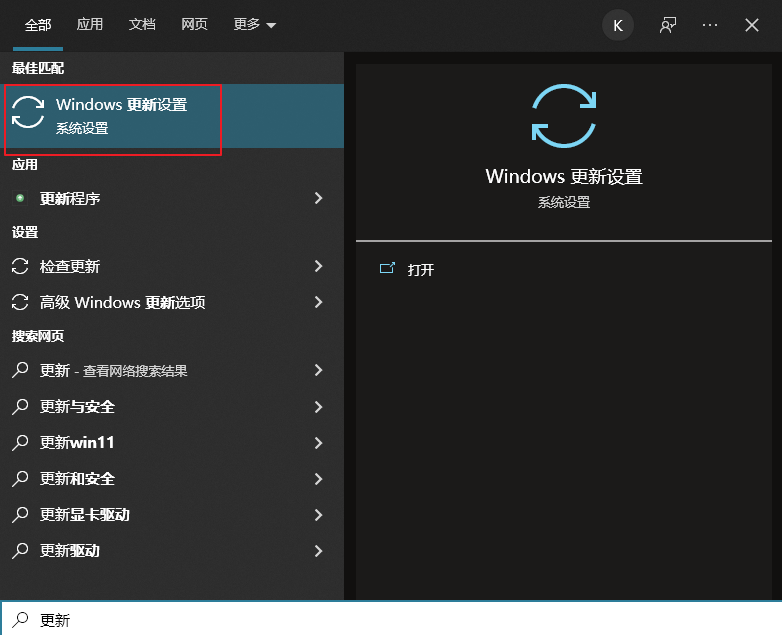The image size is (782, 635).
Task: Click magnifier icon beside 更新驱动
Action: pos(20,550)
